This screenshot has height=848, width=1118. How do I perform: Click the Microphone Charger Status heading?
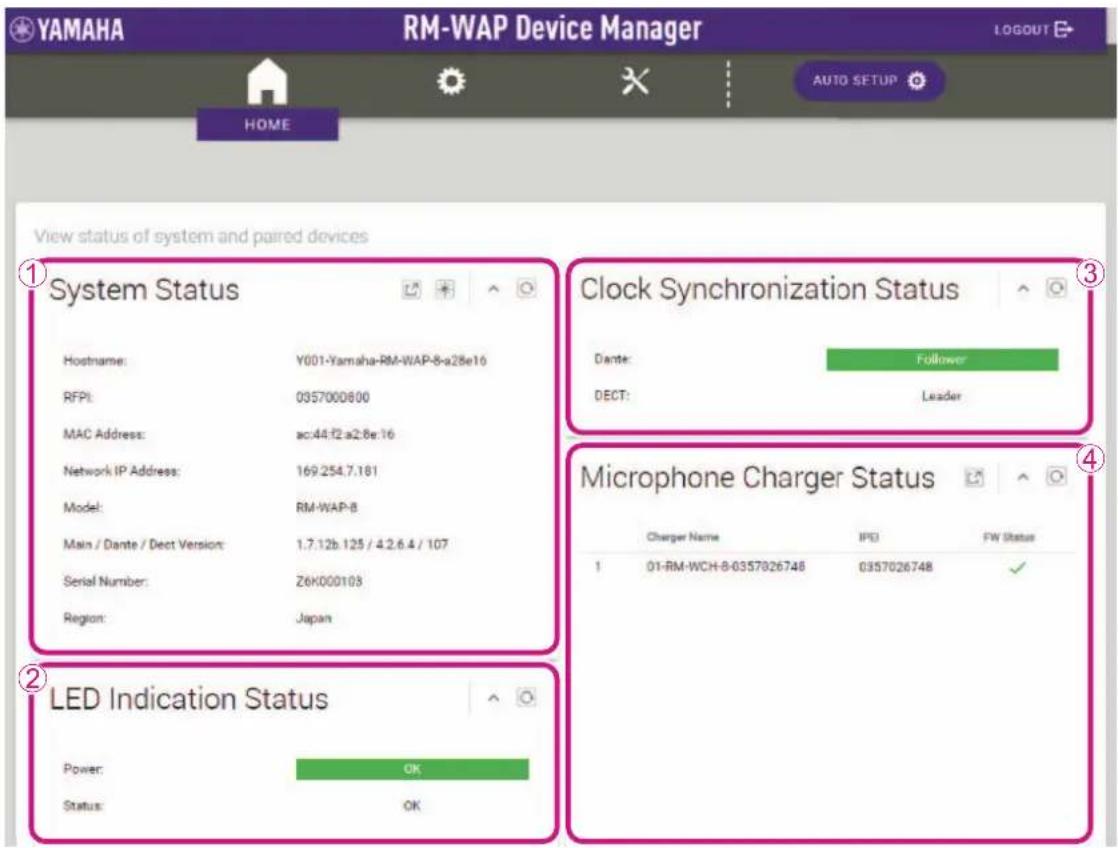757,478
